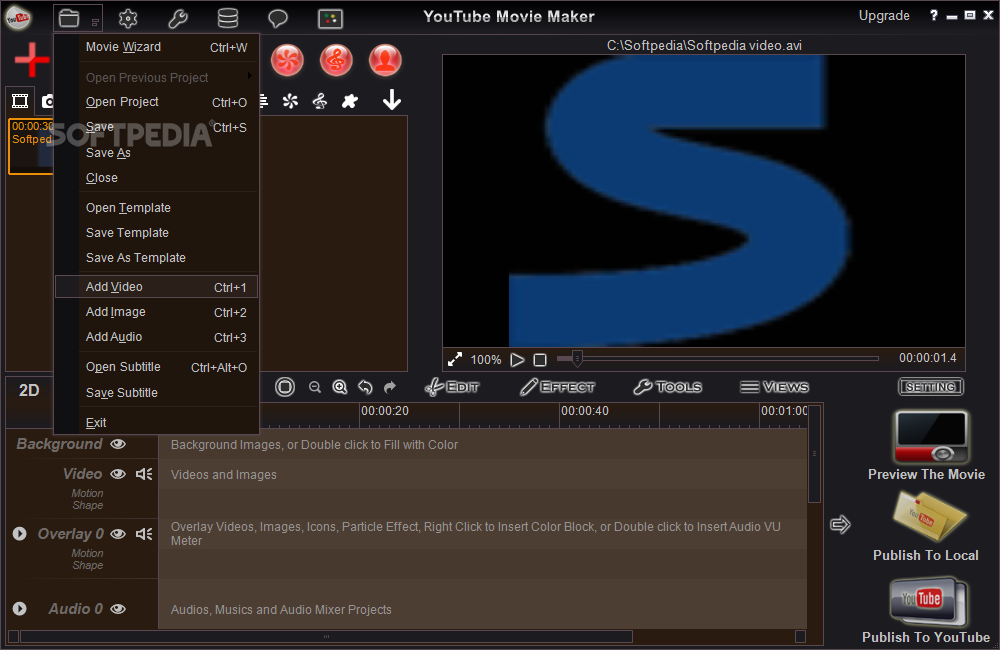Click the preview seek slider handle
Image resolution: width=1000 pixels, height=650 pixels.
click(577, 358)
